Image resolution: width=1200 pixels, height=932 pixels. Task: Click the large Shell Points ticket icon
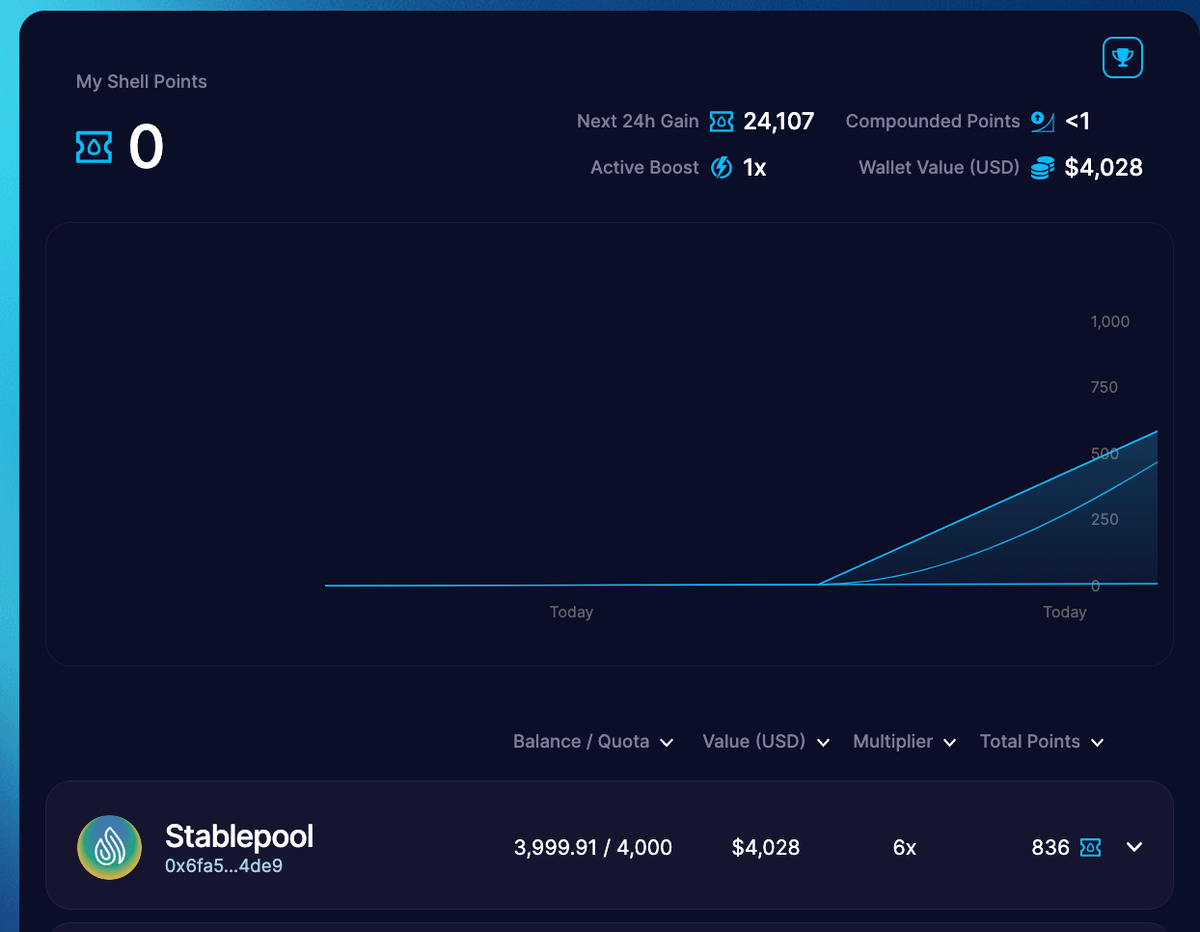[94, 147]
